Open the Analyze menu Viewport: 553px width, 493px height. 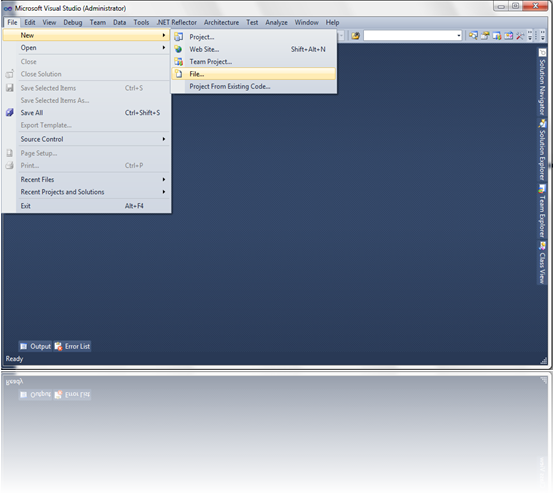pyautogui.click(x=276, y=22)
